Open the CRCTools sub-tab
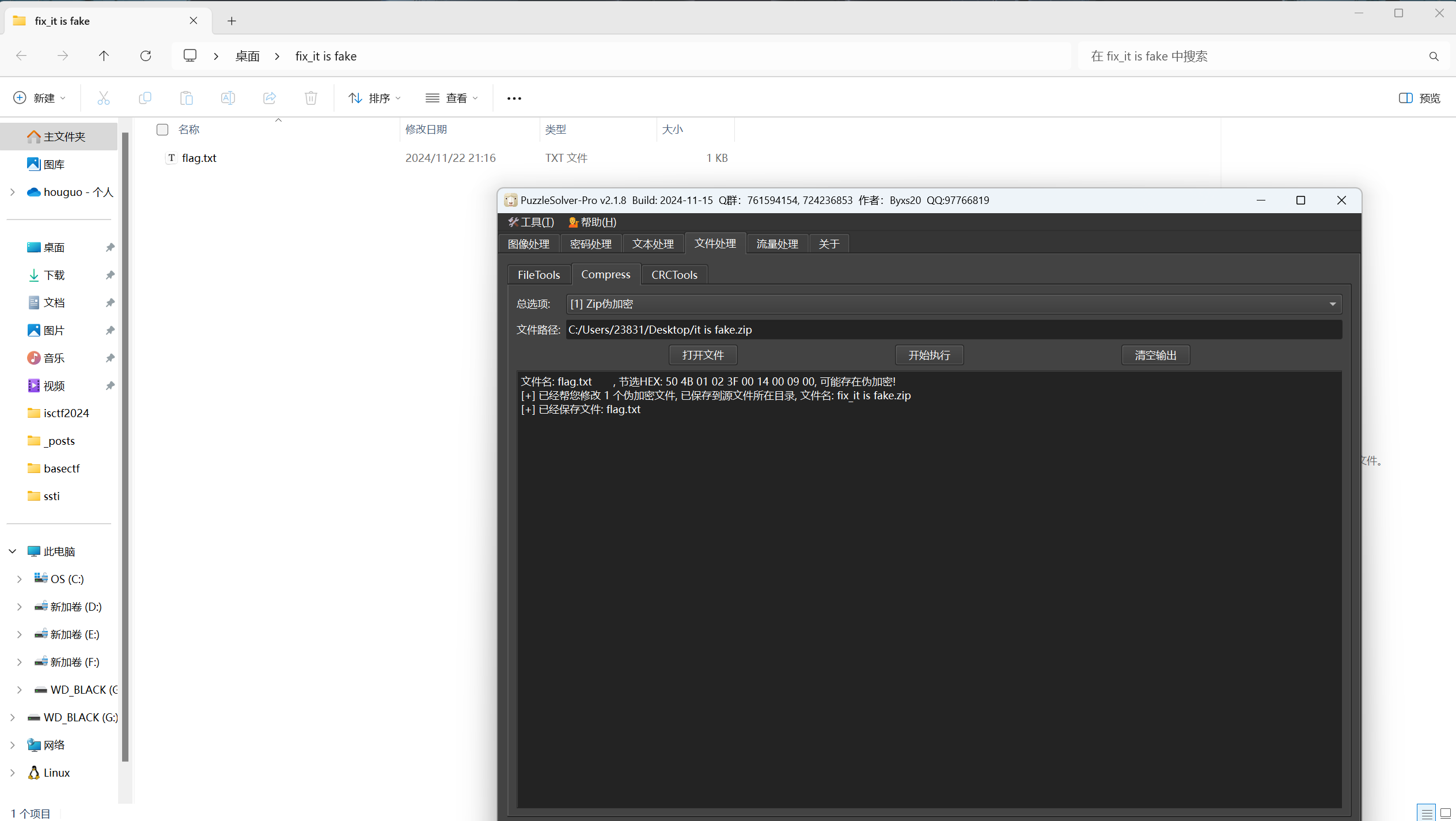Viewport: 1456px width, 821px height. 674,275
